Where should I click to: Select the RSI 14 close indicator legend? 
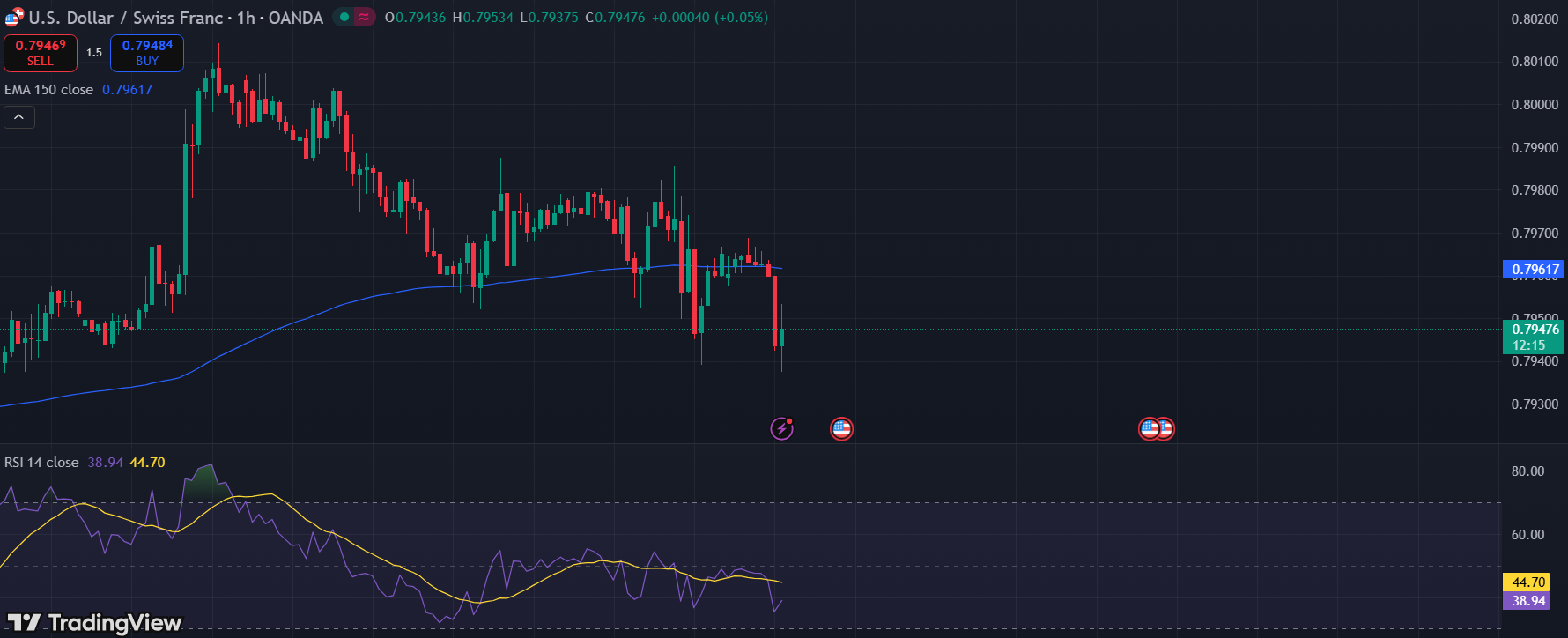(41, 463)
